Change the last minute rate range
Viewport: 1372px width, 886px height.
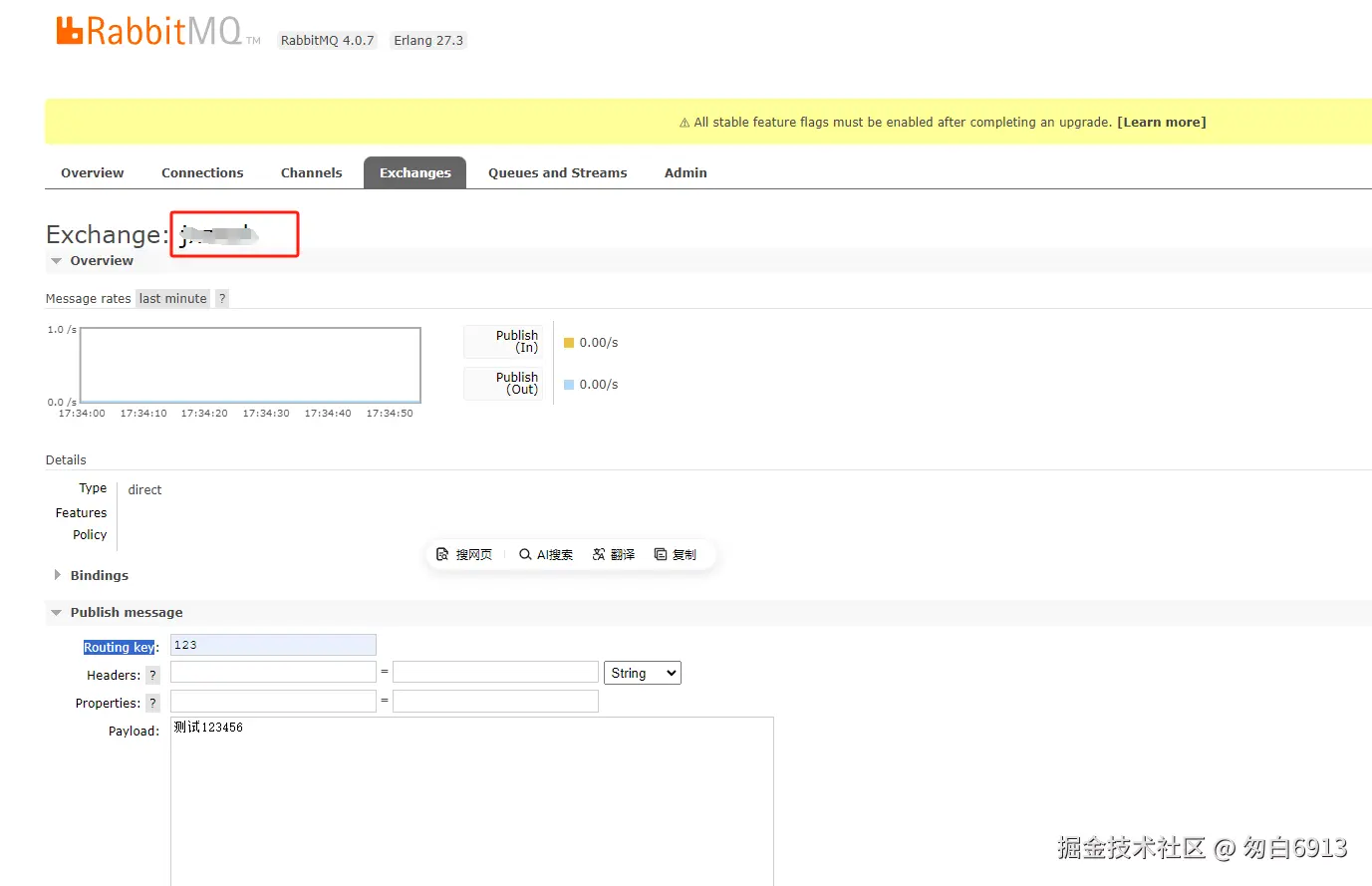pos(172,299)
